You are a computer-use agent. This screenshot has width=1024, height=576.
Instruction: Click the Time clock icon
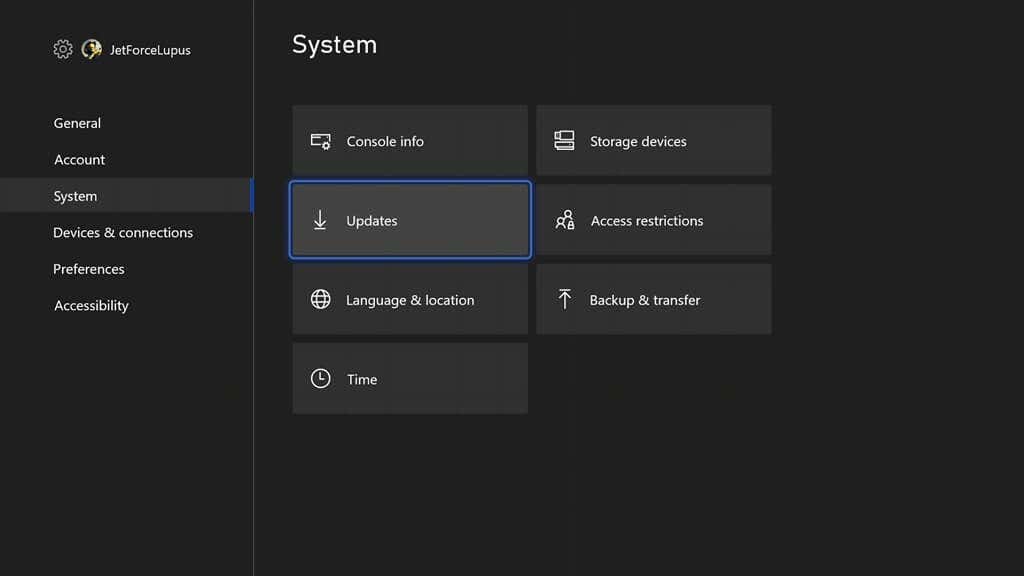[320, 378]
